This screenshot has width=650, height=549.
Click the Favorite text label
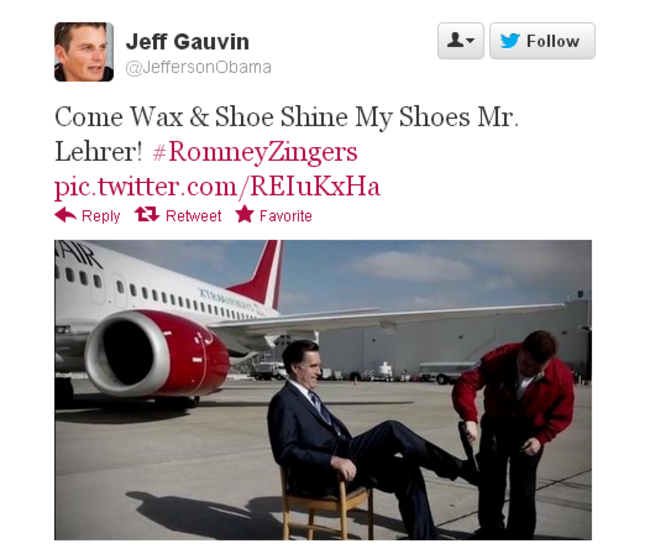point(286,216)
